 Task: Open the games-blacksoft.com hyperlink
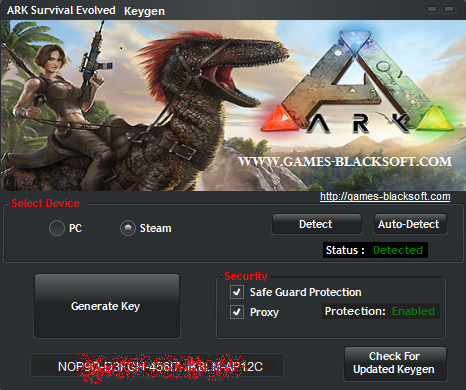click(385, 196)
